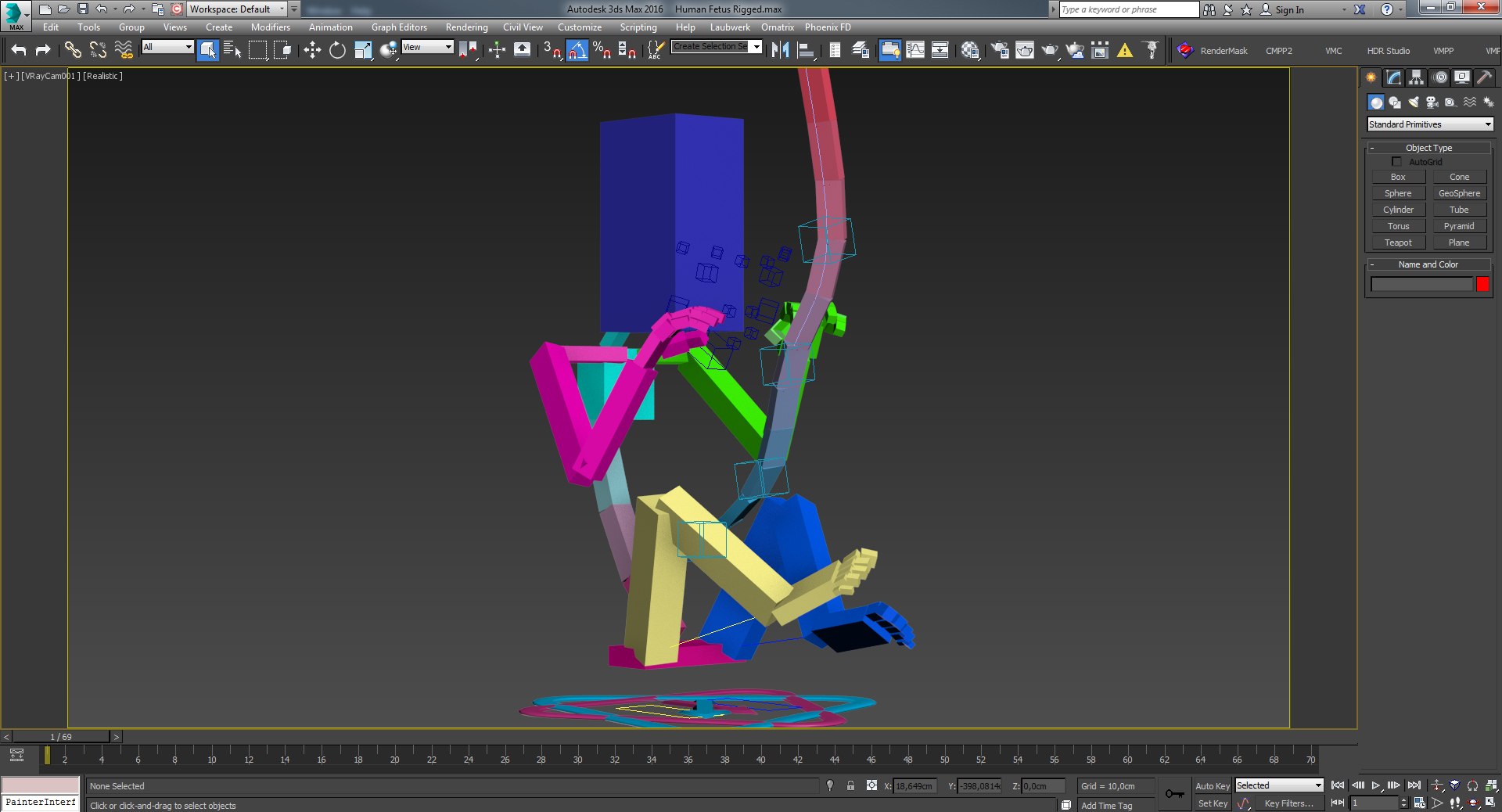The image size is (1502, 812).
Task: Open the Modifiers menu
Action: tap(270, 27)
